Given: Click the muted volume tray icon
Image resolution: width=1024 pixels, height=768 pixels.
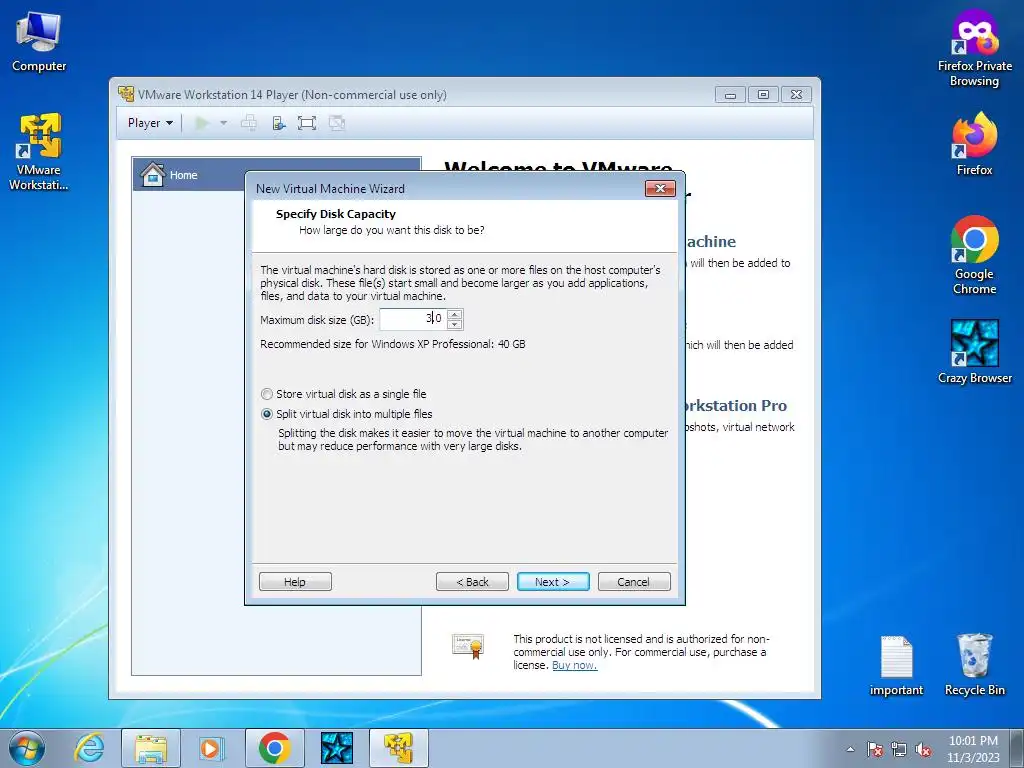Looking at the screenshot, I should coord(923,750).
